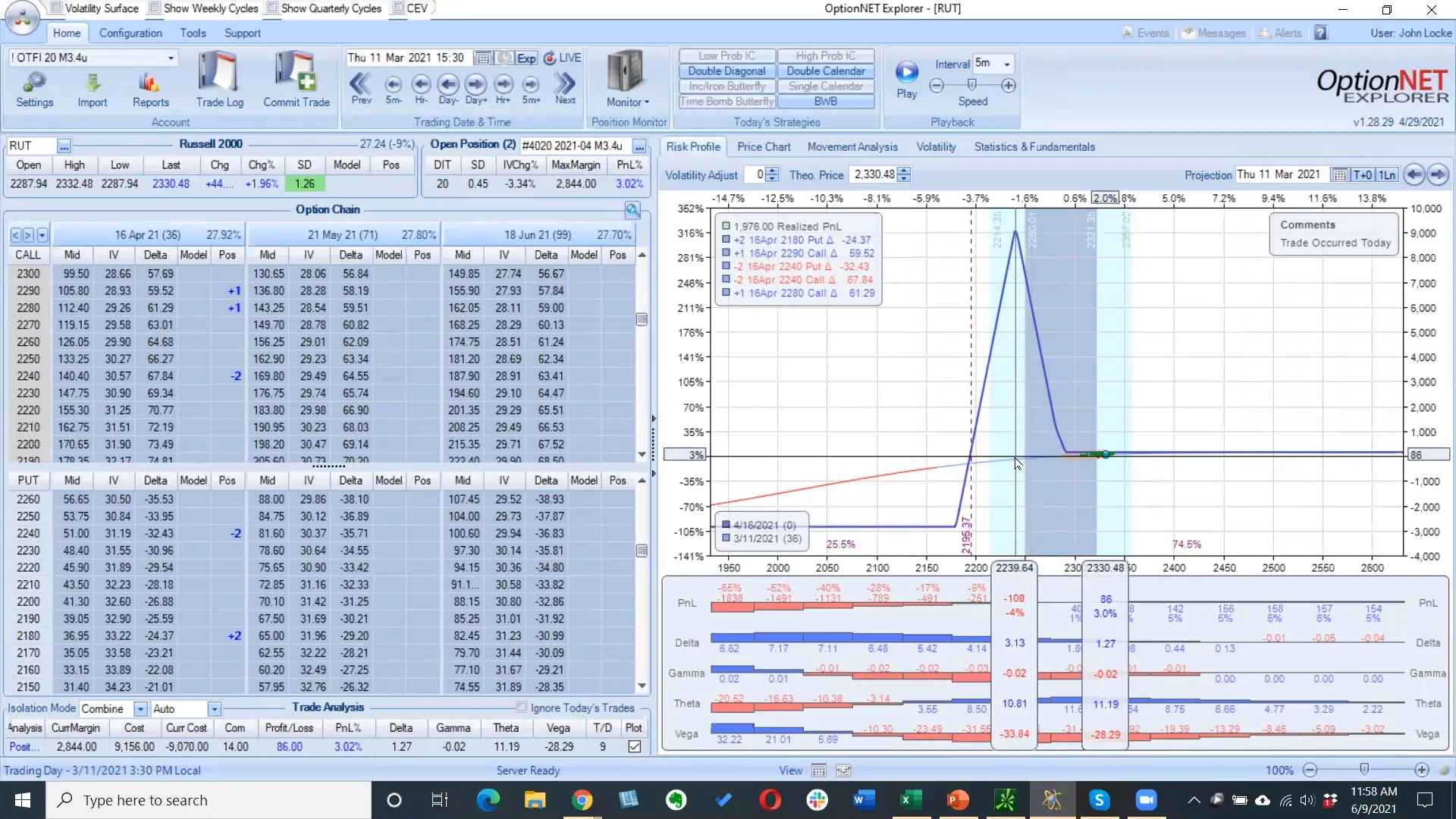Open the trading date calendar picker
The image size is (1456, 819).
click(x=482, y=58)
